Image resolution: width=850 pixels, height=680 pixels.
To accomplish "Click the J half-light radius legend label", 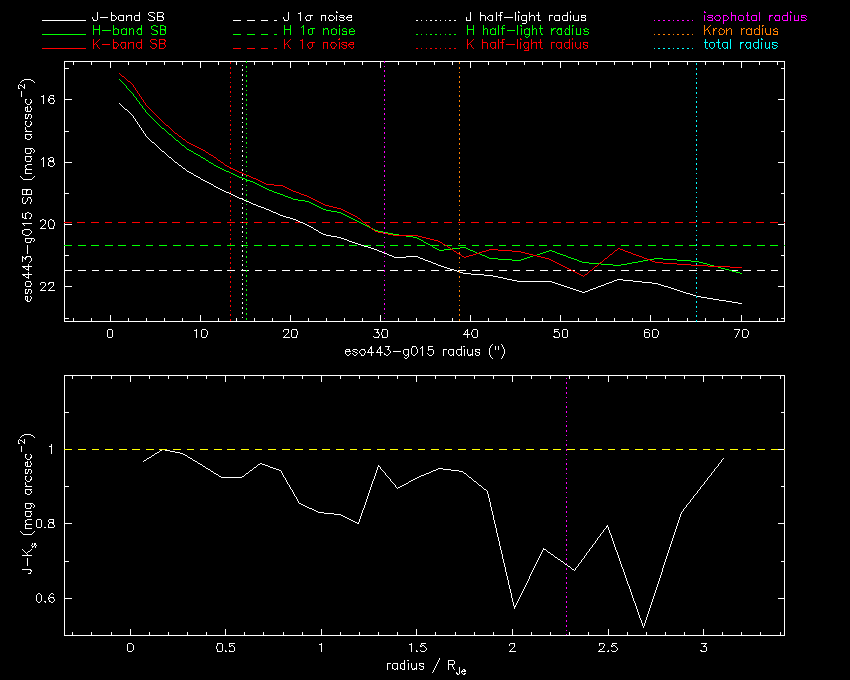I will 527,18.
